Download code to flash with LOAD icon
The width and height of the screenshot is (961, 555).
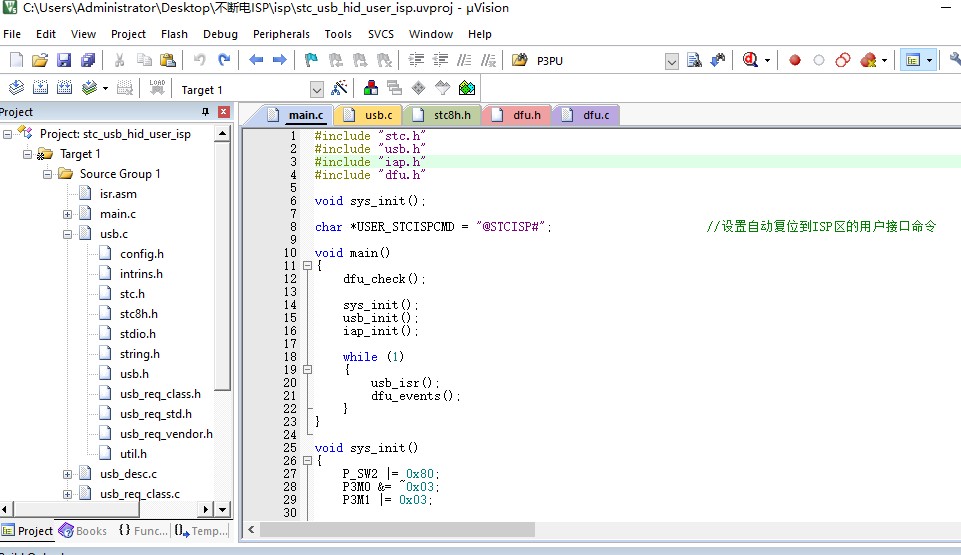157,88
